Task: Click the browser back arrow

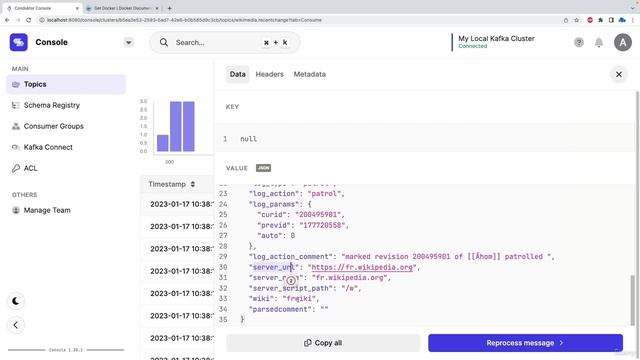Action: coord(7,20)
